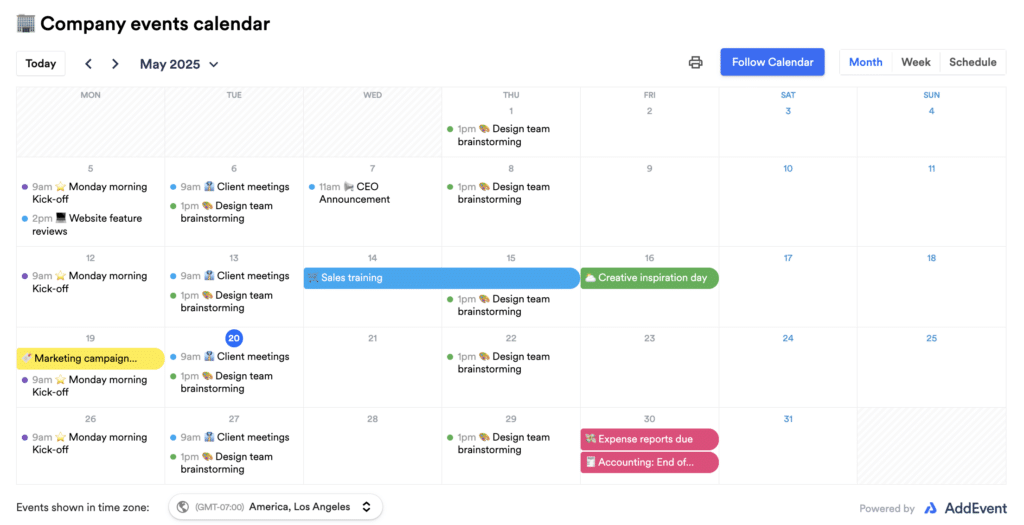This screenshot has width=1024, height=525.
Task: Click the Follow Calendar button
Action: tap(772, 62)
